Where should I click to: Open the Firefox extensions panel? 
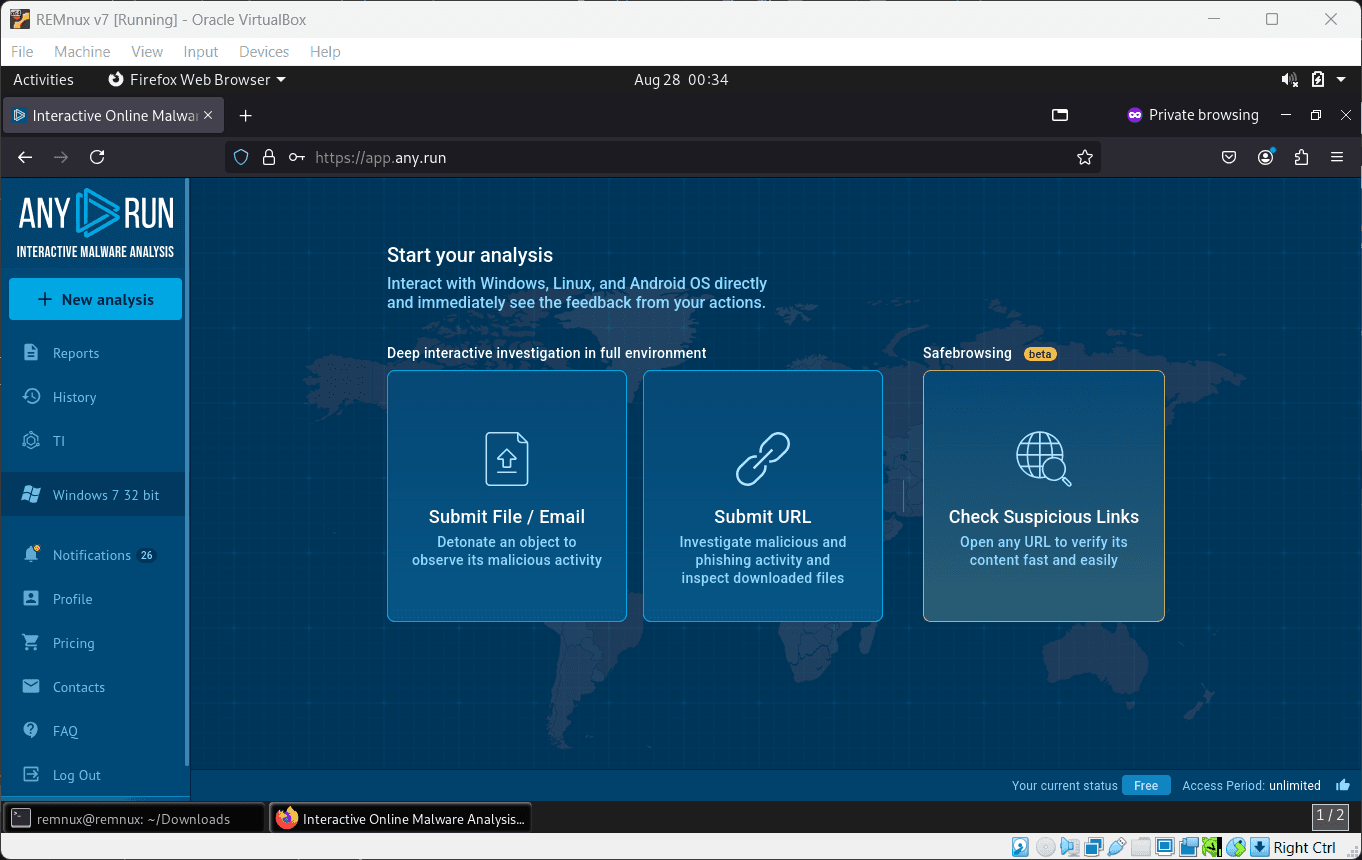[1301, 157]
